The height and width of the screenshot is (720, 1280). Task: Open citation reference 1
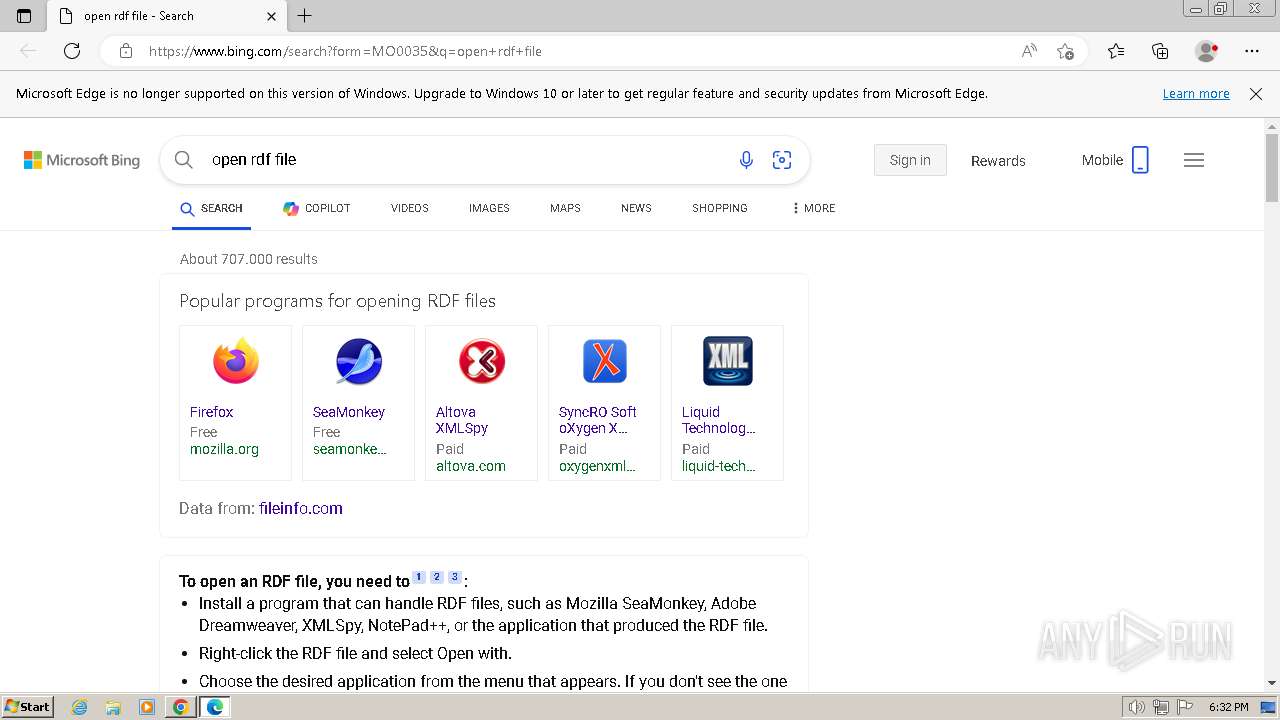coord(419,577)
